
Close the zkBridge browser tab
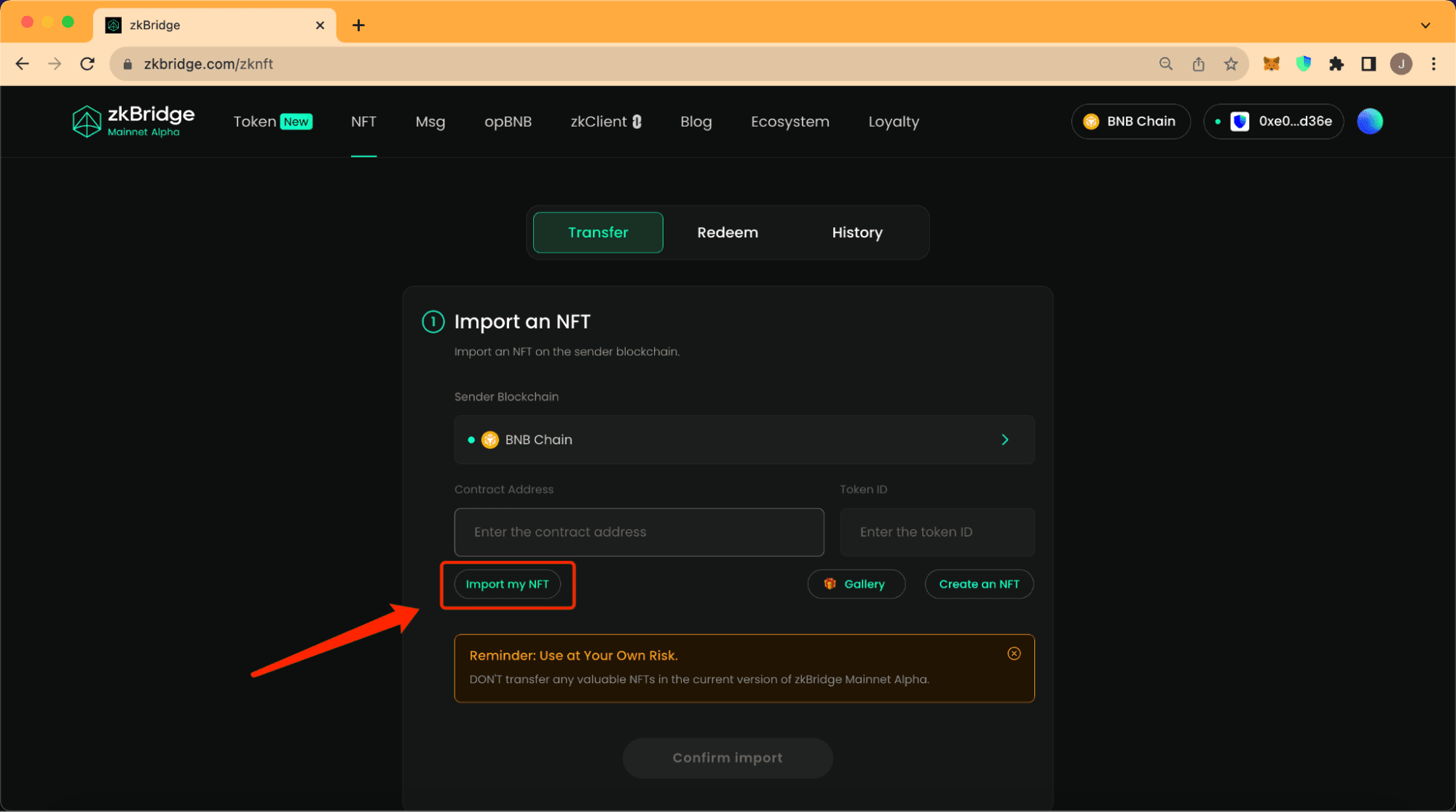click(320, 25)
